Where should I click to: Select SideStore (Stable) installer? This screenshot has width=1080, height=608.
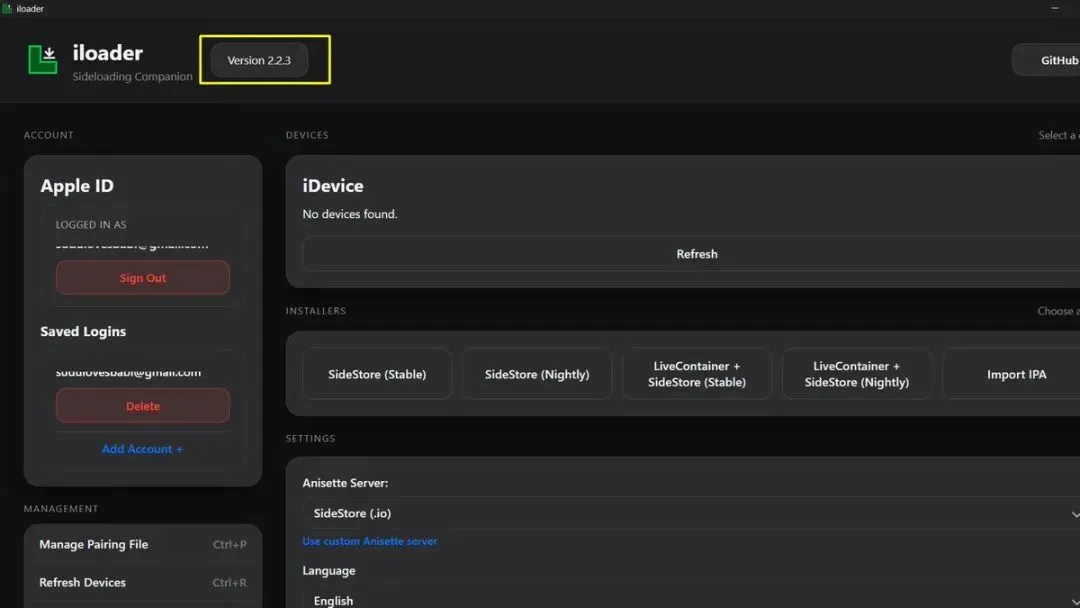(377, 374)
